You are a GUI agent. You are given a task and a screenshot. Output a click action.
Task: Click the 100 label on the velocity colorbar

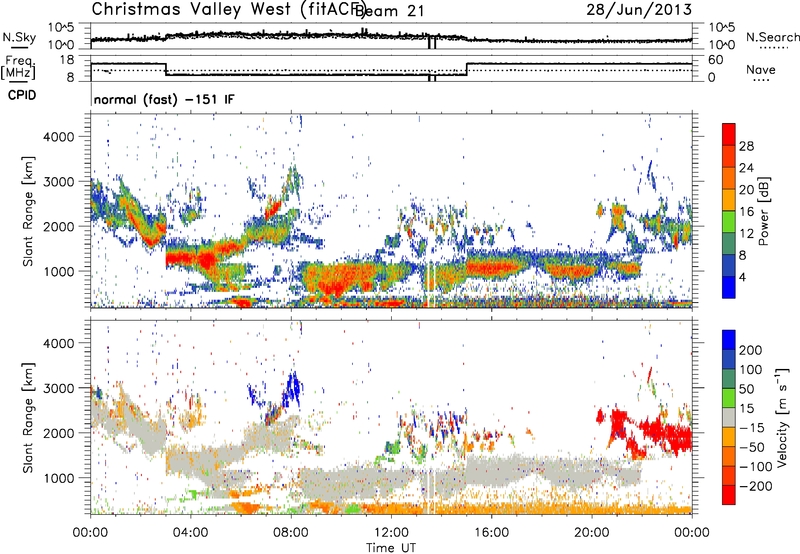(751, 370)
